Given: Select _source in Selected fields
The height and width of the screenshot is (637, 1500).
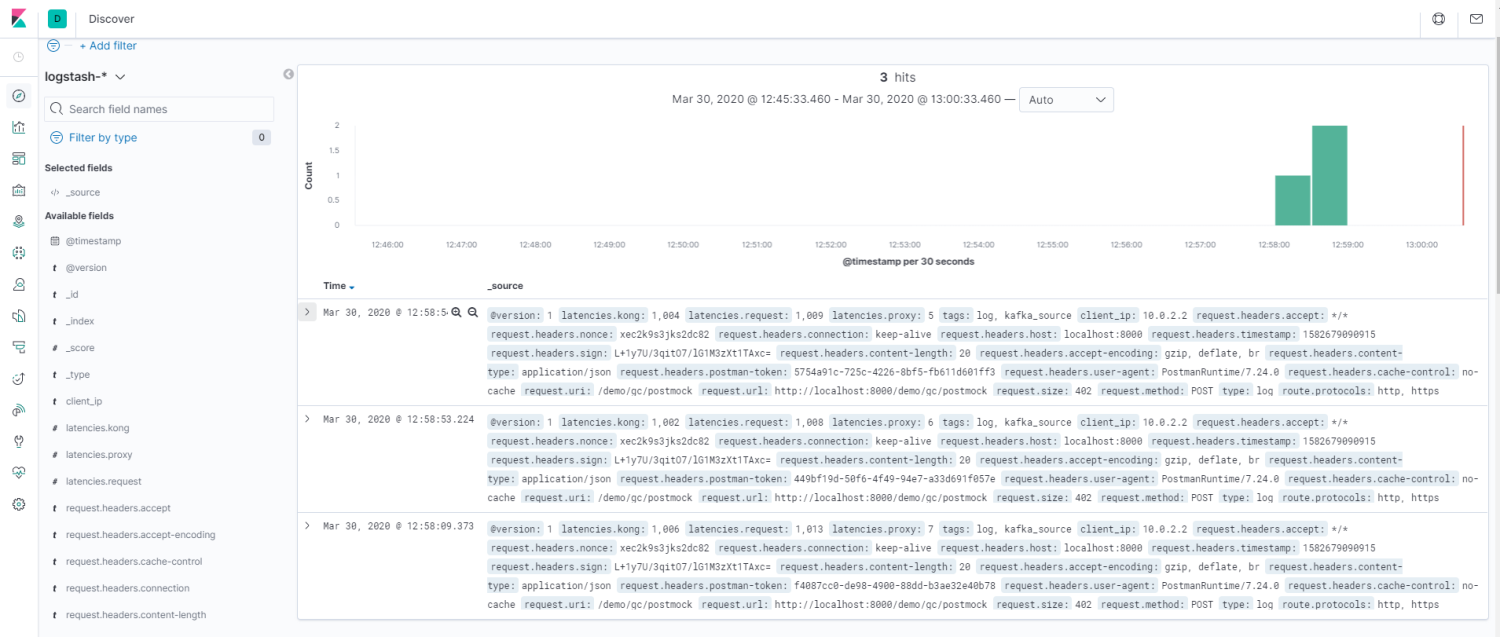Looking at the screenshot, I should pyautogui.click(x=83, y=192).
